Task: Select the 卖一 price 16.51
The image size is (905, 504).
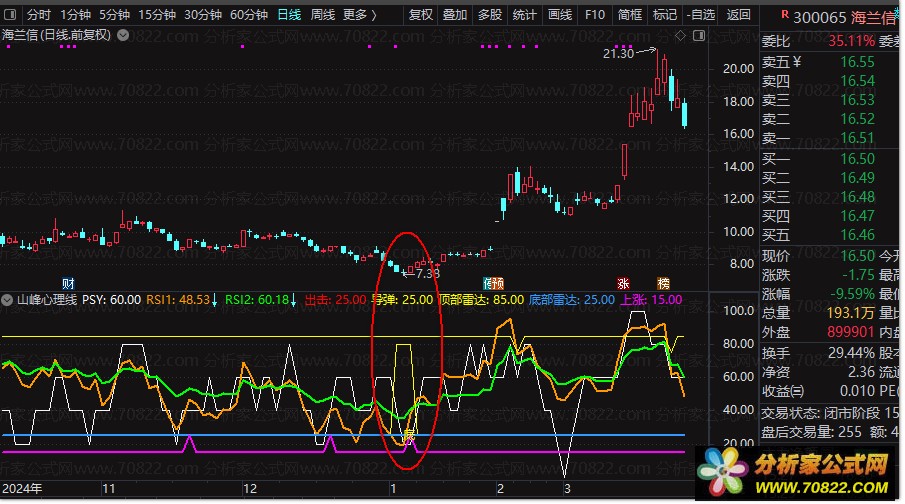Action: pyautogui.click(x=857, y=138)
